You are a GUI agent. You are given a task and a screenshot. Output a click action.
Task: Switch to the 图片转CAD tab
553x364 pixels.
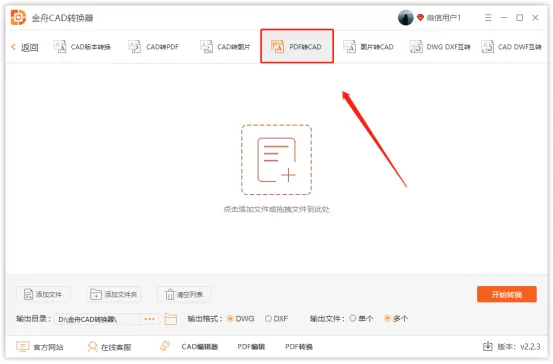[368, 47]
